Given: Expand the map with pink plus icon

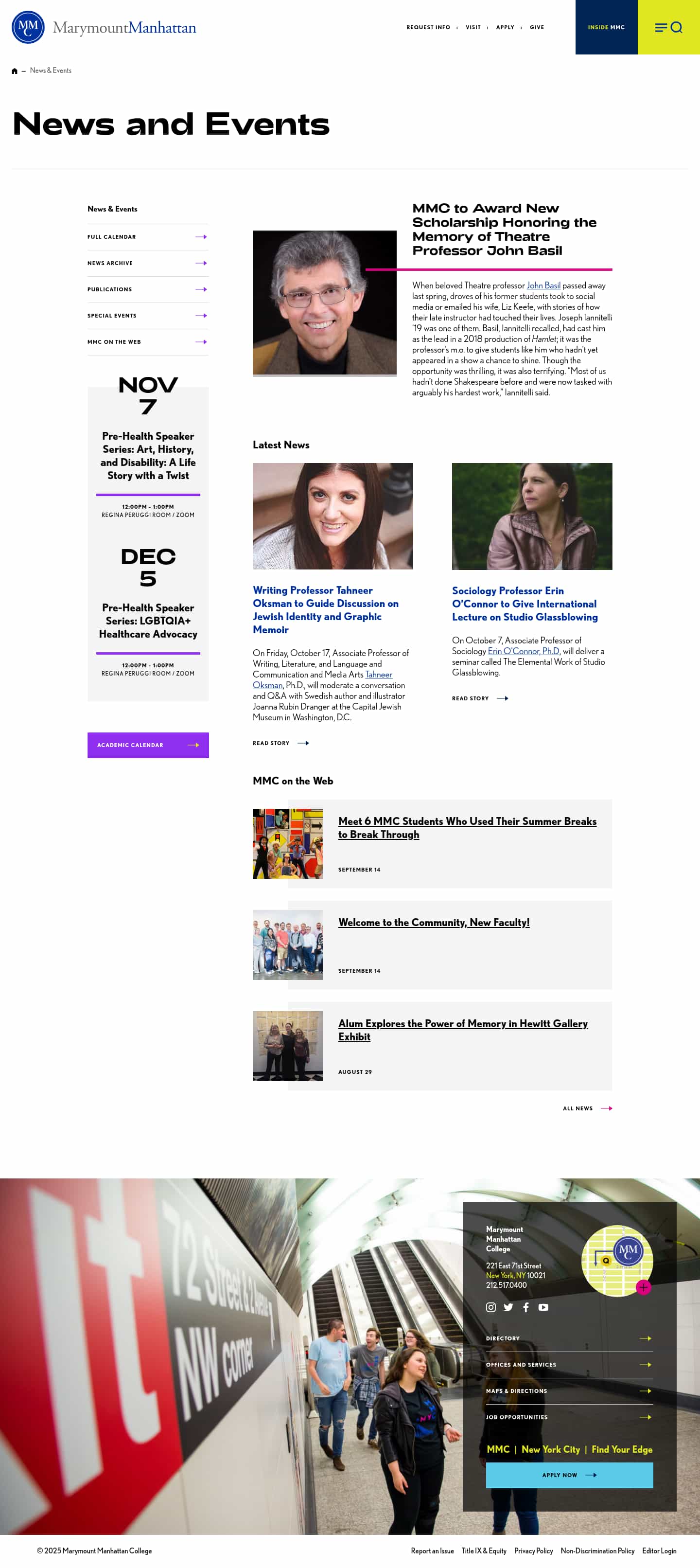Looking at the screenshot, I should point(644,1287).
